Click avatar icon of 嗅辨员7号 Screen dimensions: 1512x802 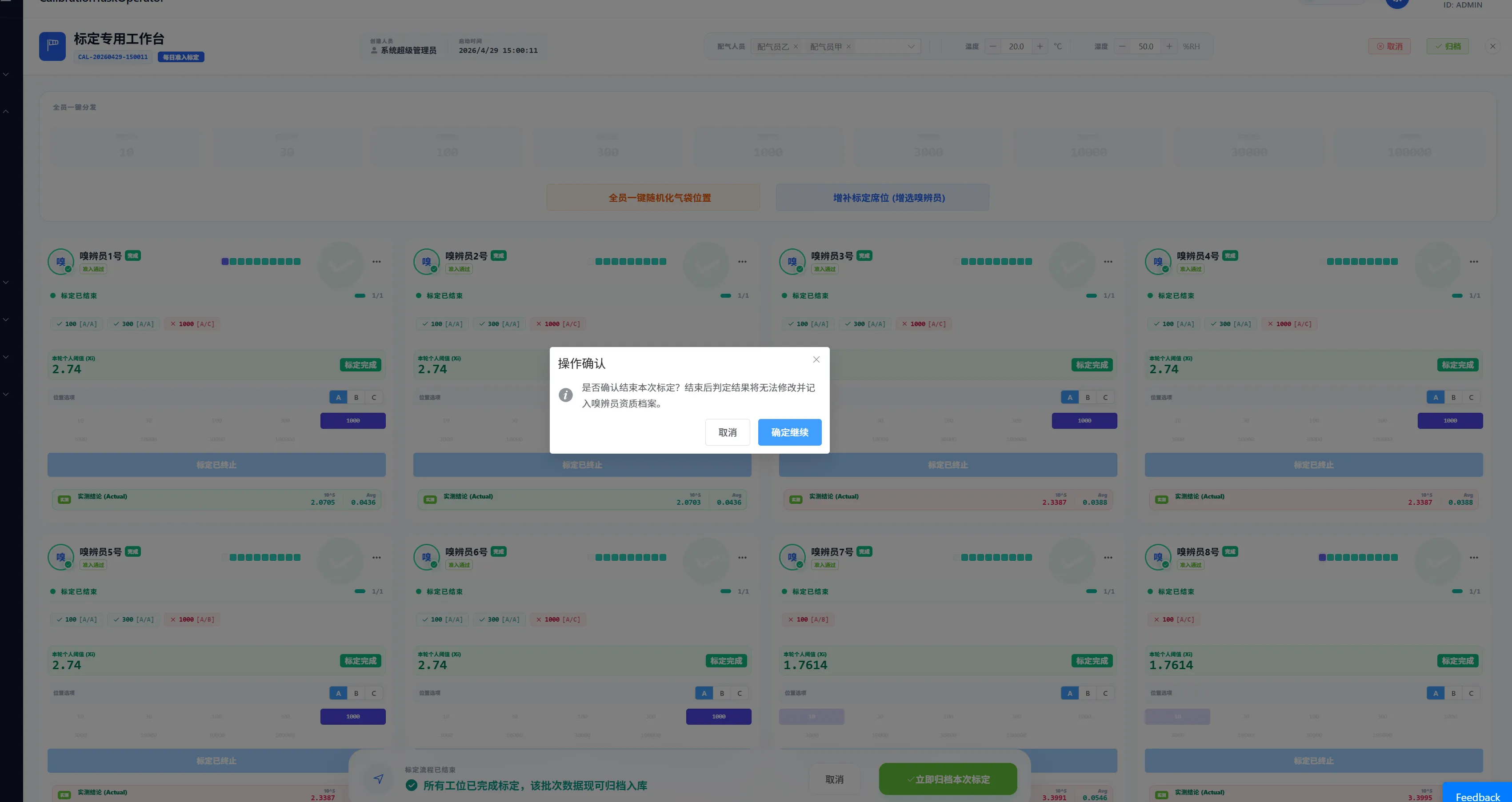tap(792, 557)
